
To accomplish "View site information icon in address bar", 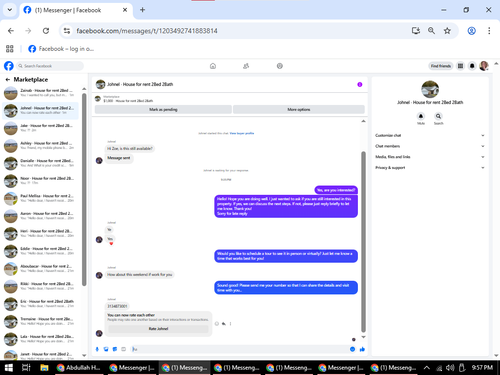I will click(x=67, y=31).
